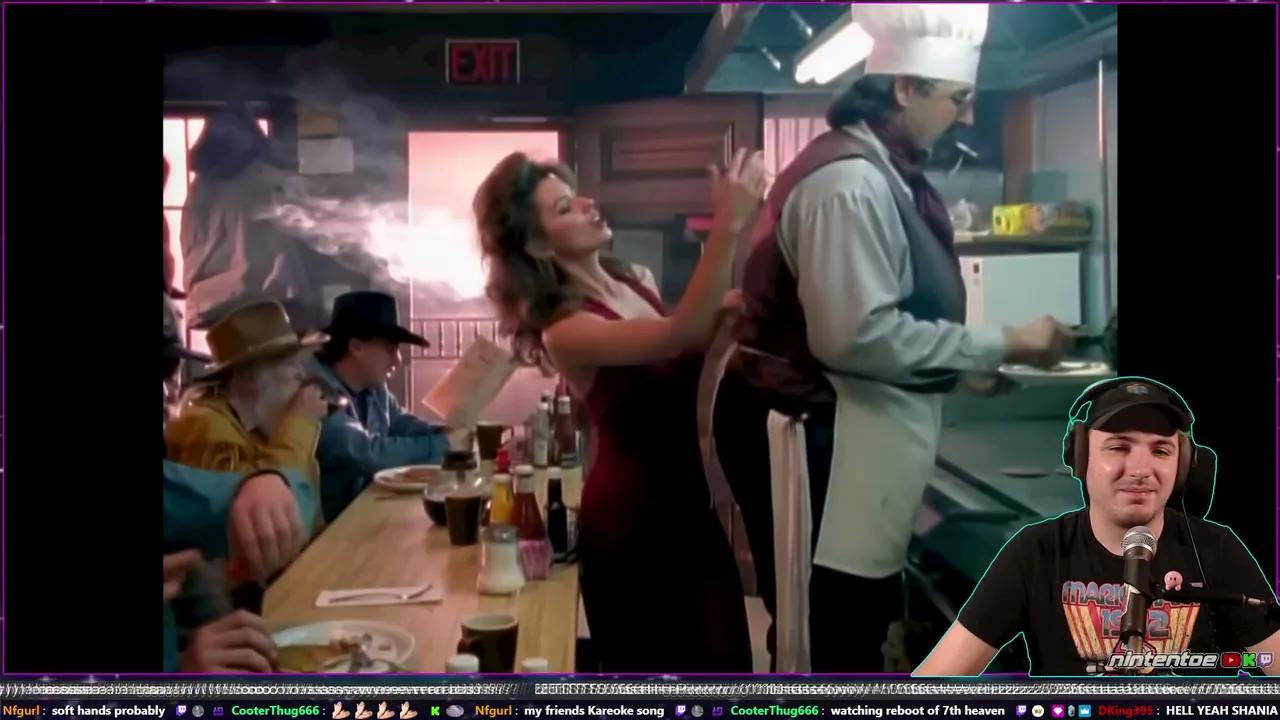The width and height of the screenshot is (1280, 720).
Task: Click the green Kick icon in the chat ticker
Action: 435,711
